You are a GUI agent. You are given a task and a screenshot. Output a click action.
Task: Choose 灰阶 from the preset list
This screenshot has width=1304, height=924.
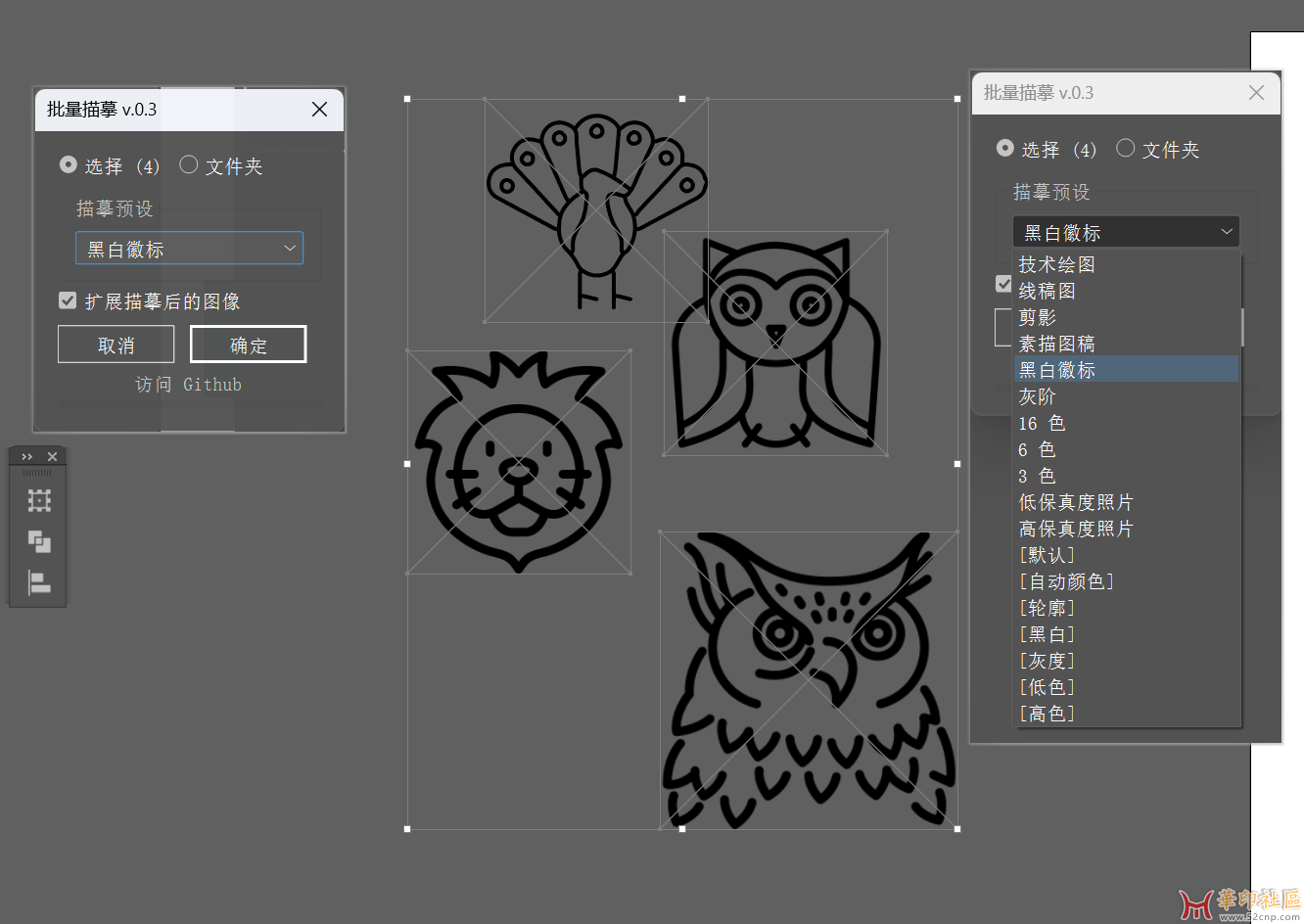[x=1127, y=396]
